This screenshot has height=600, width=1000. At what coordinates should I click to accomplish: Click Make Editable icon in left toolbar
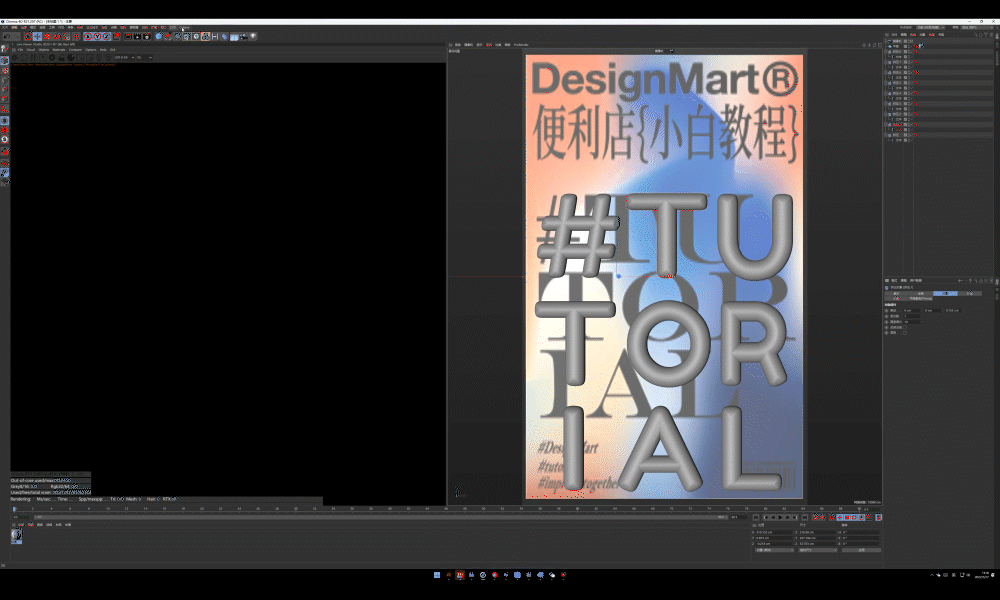pyautogui.click(x=4, y=48)
